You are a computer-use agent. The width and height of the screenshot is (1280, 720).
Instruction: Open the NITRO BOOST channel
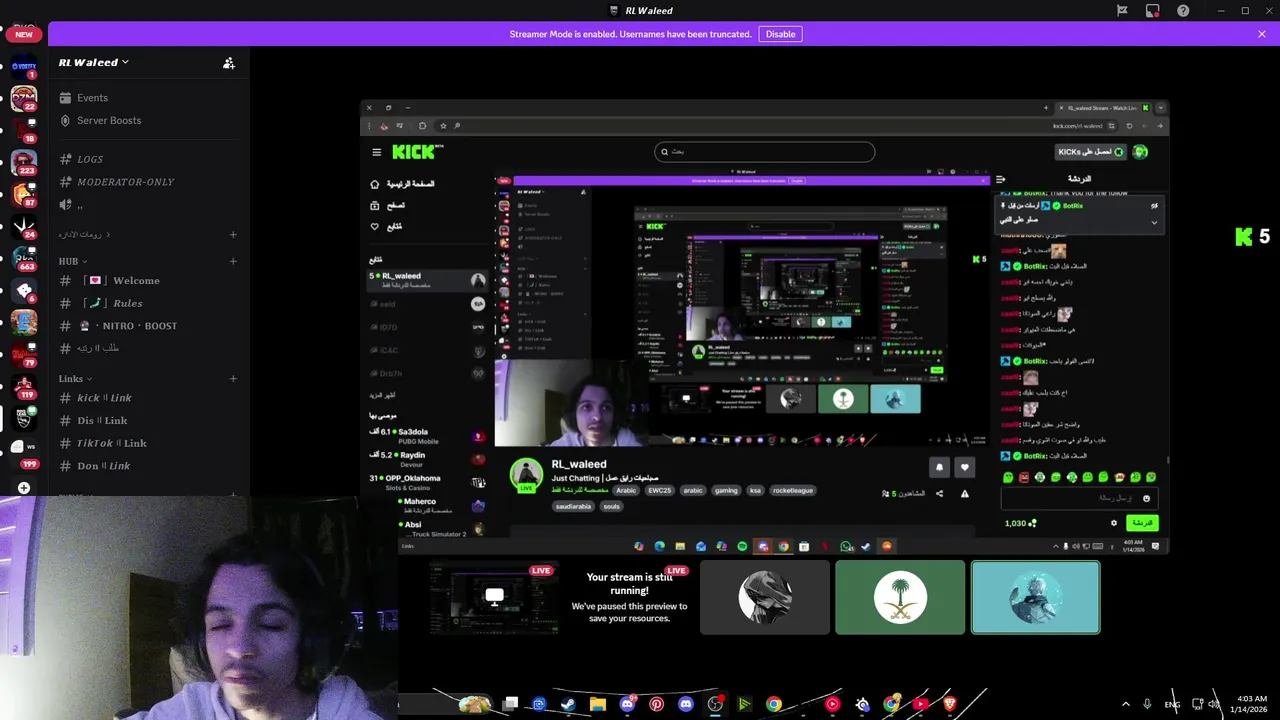(x=148, y=326)
